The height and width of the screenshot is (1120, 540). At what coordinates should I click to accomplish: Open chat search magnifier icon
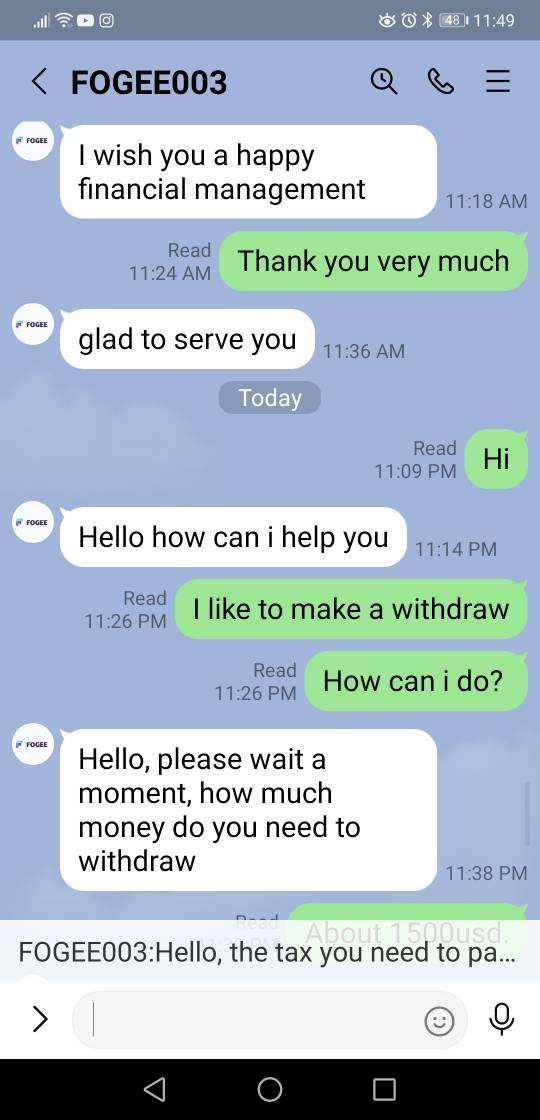click(384, 81)
